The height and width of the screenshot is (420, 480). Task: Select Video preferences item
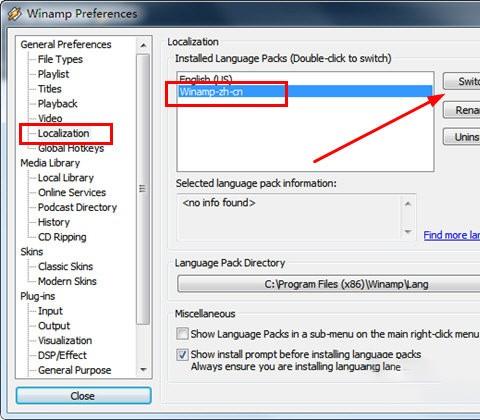coord(50,118)
